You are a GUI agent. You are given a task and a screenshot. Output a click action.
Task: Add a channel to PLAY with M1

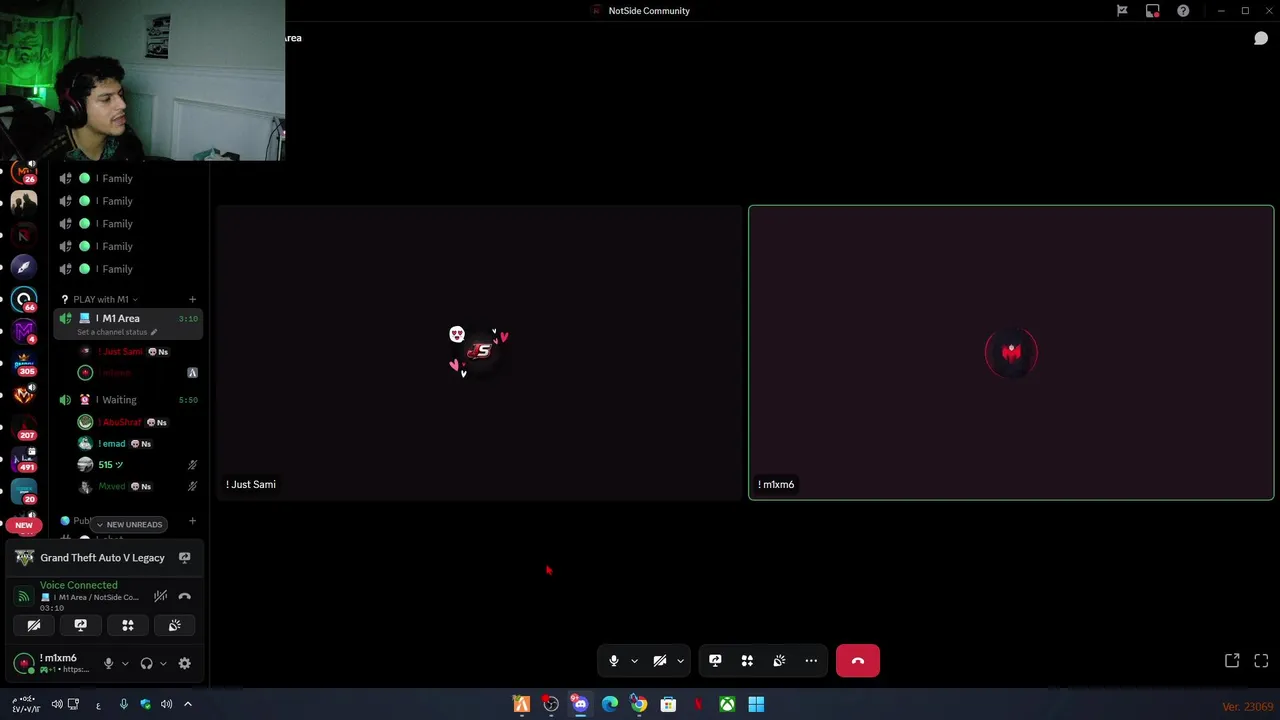point(192,299)
